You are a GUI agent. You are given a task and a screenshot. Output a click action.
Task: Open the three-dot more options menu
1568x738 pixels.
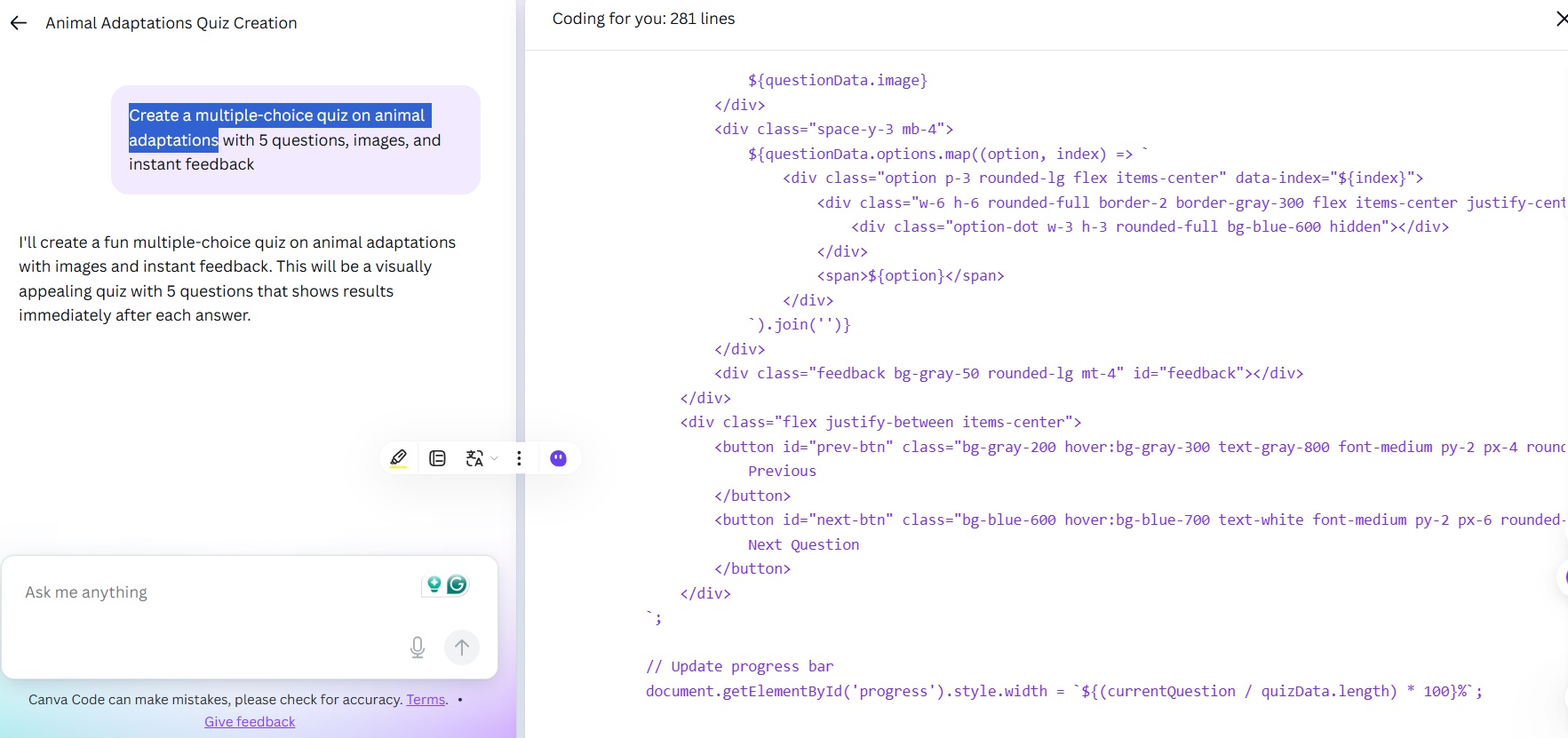point(520,458)
